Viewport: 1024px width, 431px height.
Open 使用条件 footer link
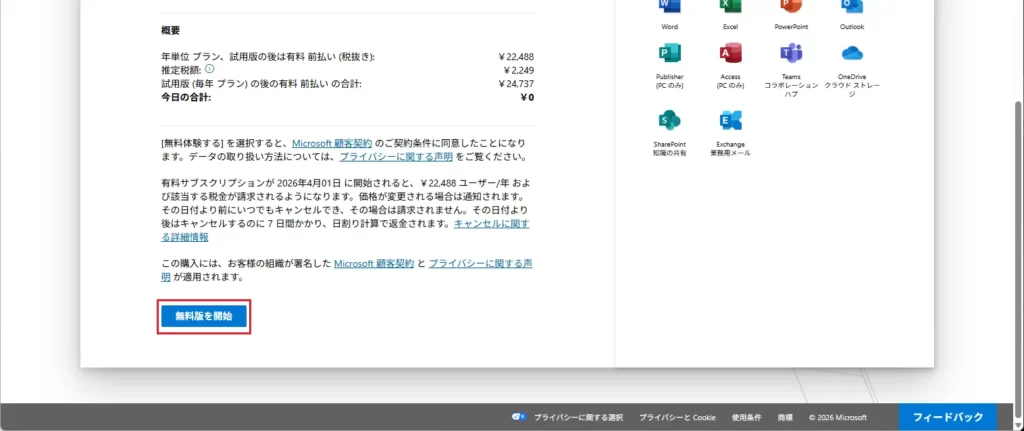pyautogui.click(x=746, y=417)
